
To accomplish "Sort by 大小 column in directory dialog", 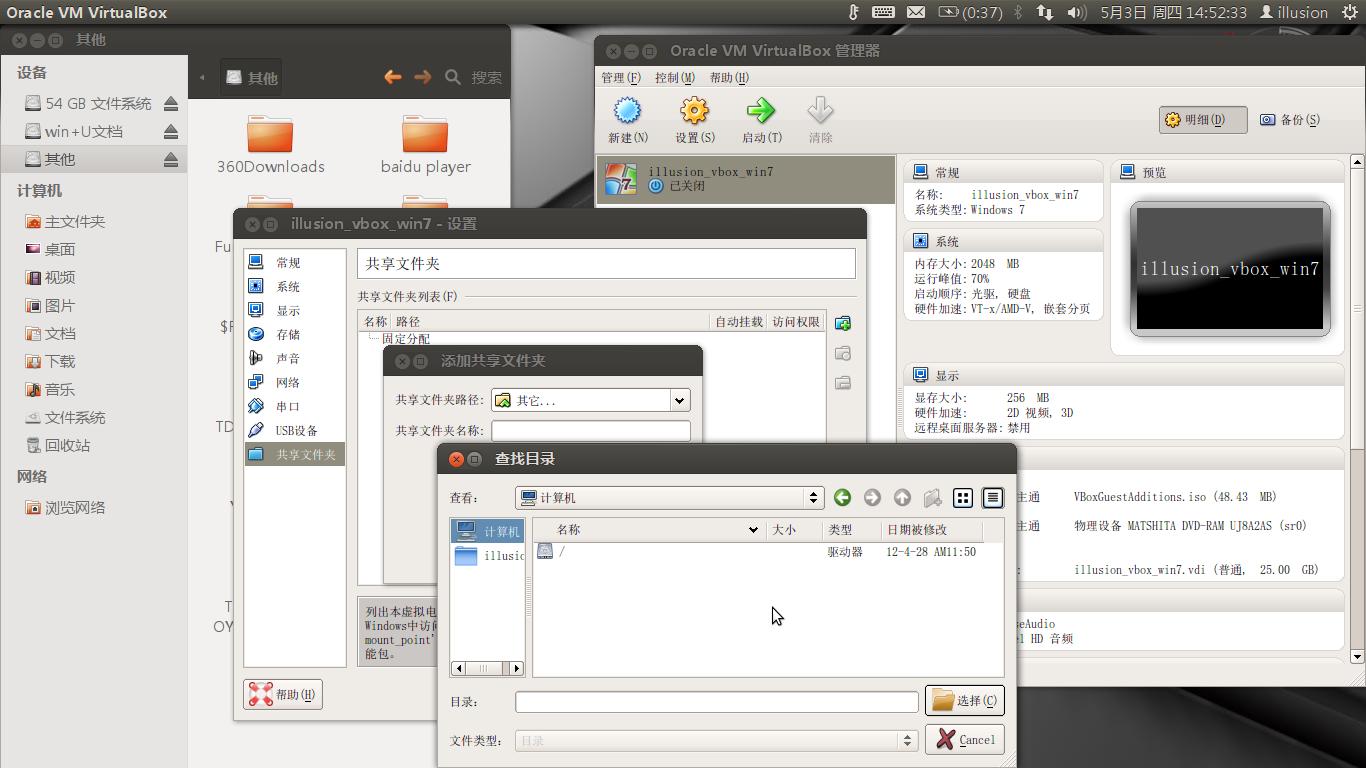I will pyautogui.click(x=794, y=530).
